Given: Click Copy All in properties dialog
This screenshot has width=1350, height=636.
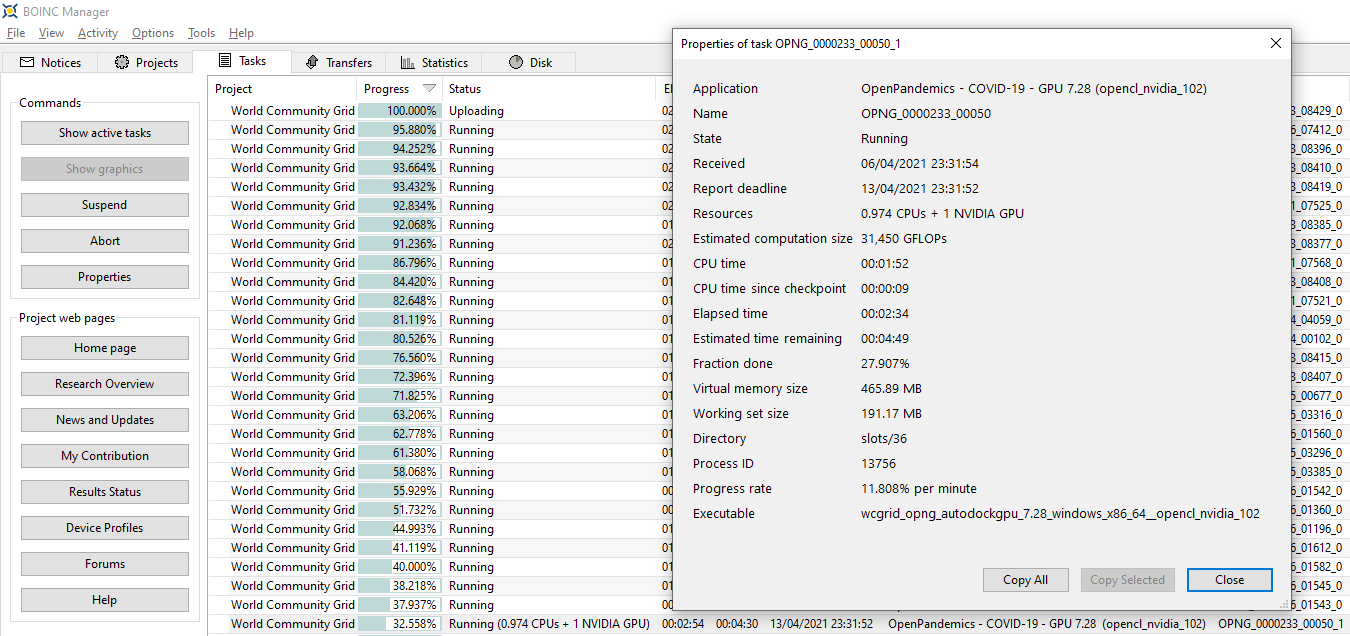Looking at the screenshot, I should coord(1025,580).
